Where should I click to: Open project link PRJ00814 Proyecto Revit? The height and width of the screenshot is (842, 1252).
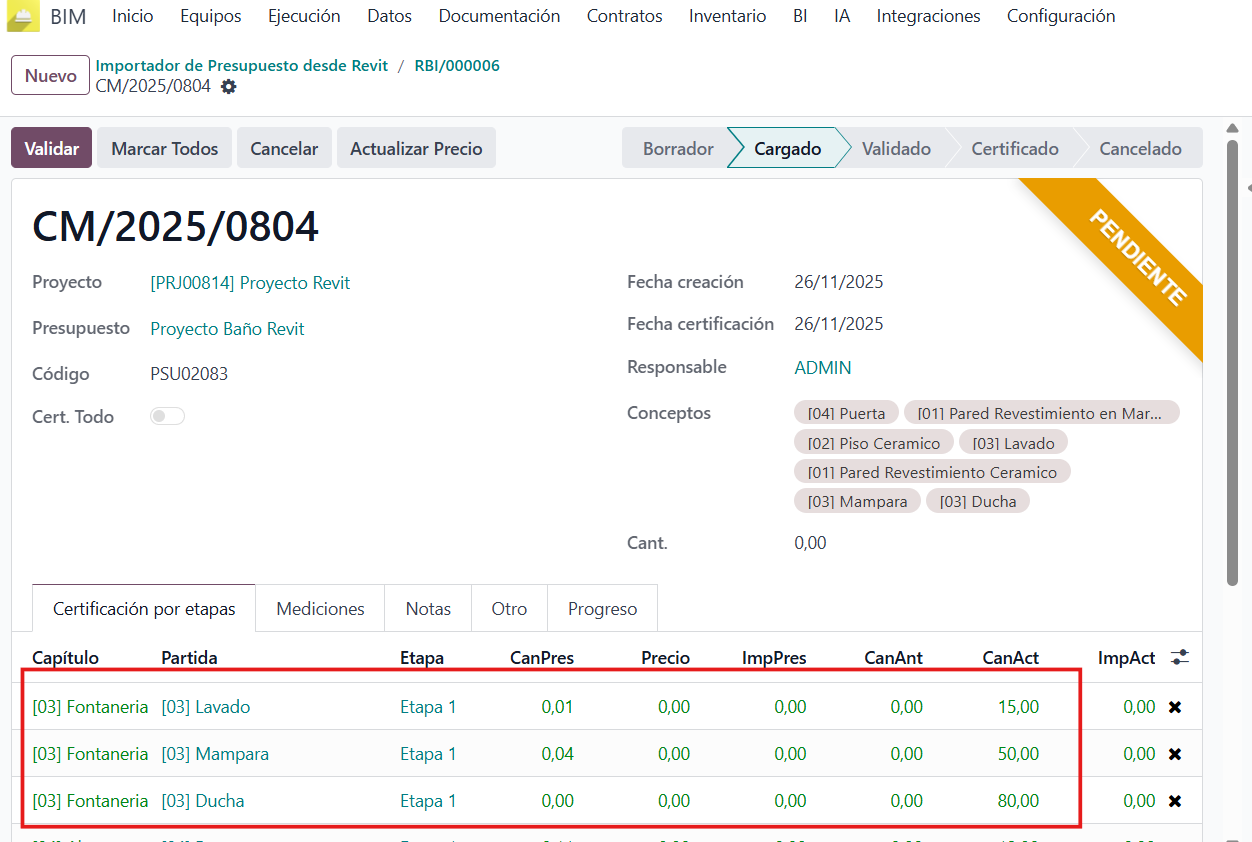click(250, 283)
